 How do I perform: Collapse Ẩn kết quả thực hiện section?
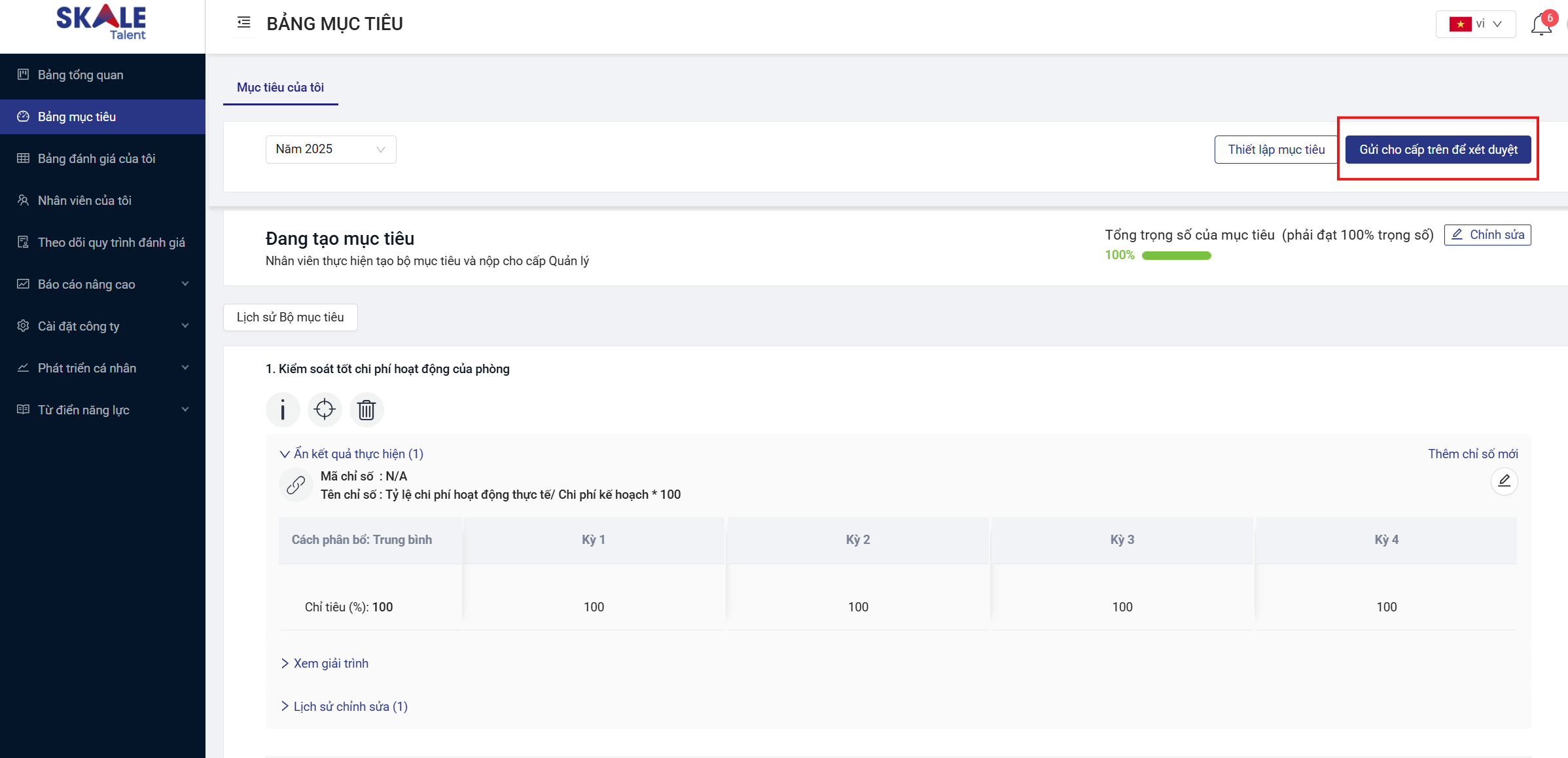(x=351, y=454)
